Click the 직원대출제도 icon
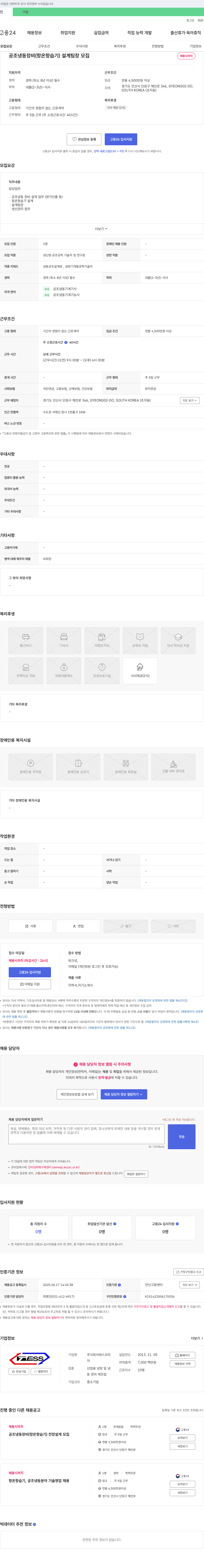This screenshot has width=204, height=1568. tap(64, 671)
